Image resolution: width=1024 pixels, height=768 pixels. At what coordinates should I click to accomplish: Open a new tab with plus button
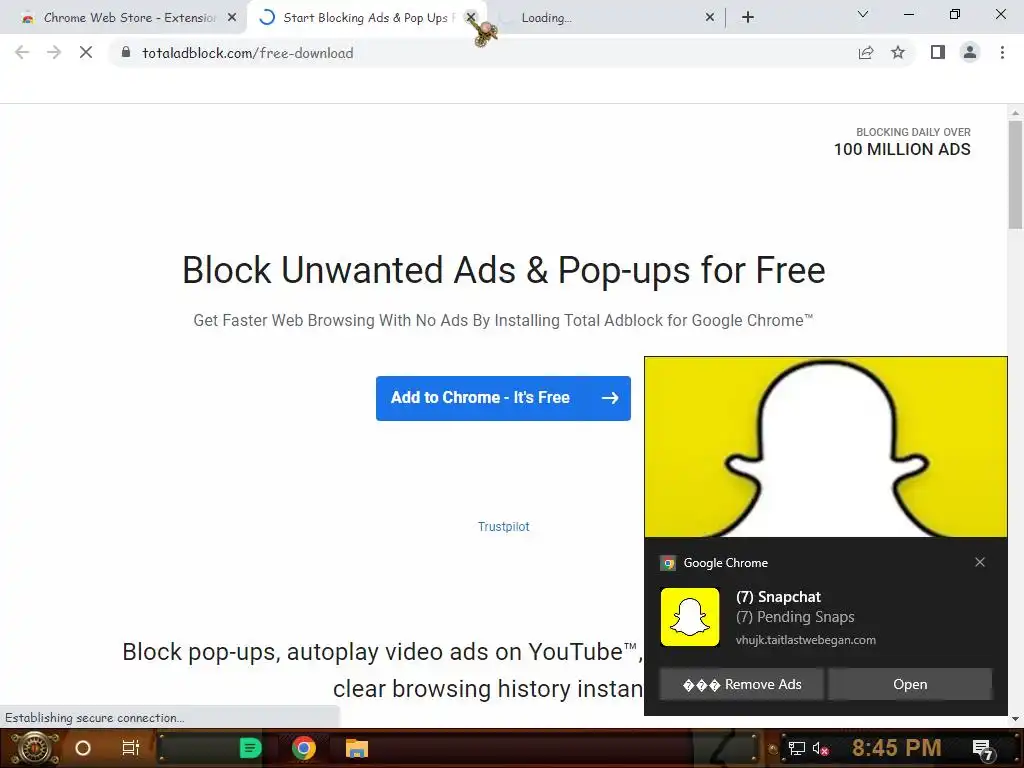coord(748,18)
